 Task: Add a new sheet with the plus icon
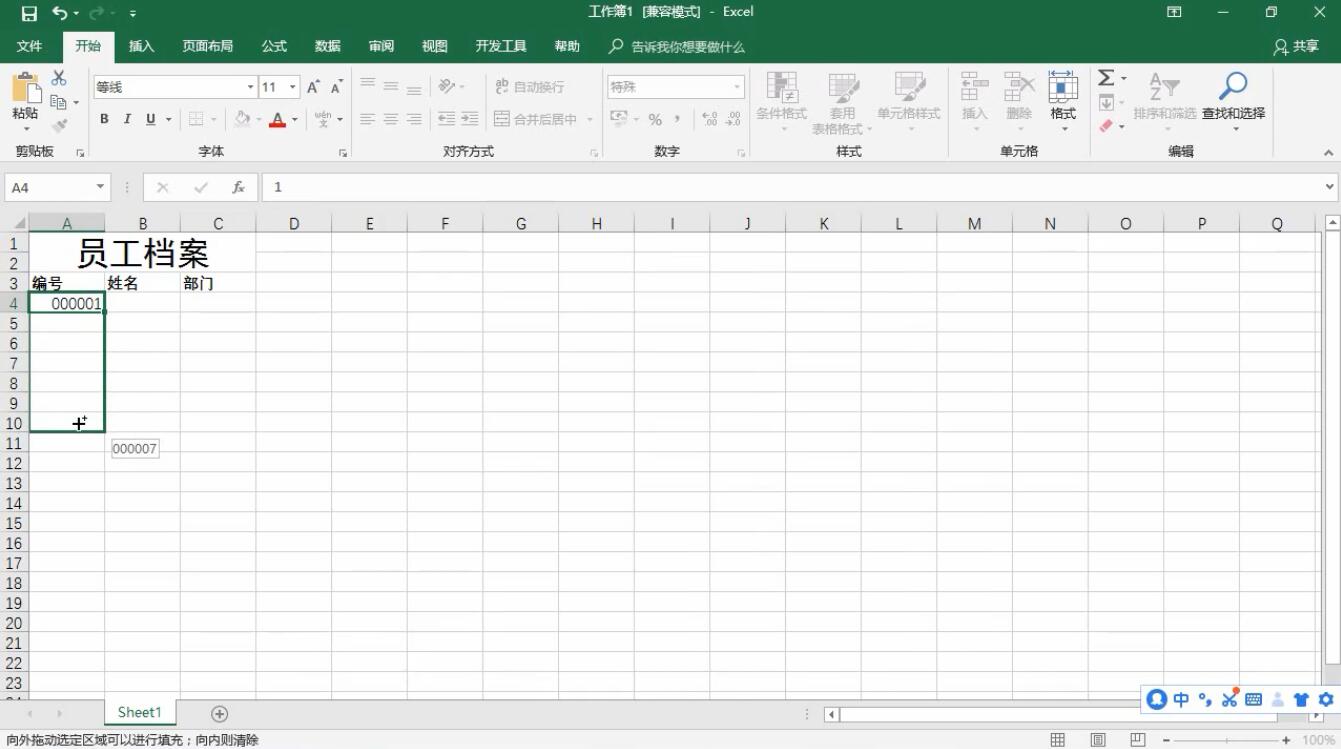coord(219,713)
